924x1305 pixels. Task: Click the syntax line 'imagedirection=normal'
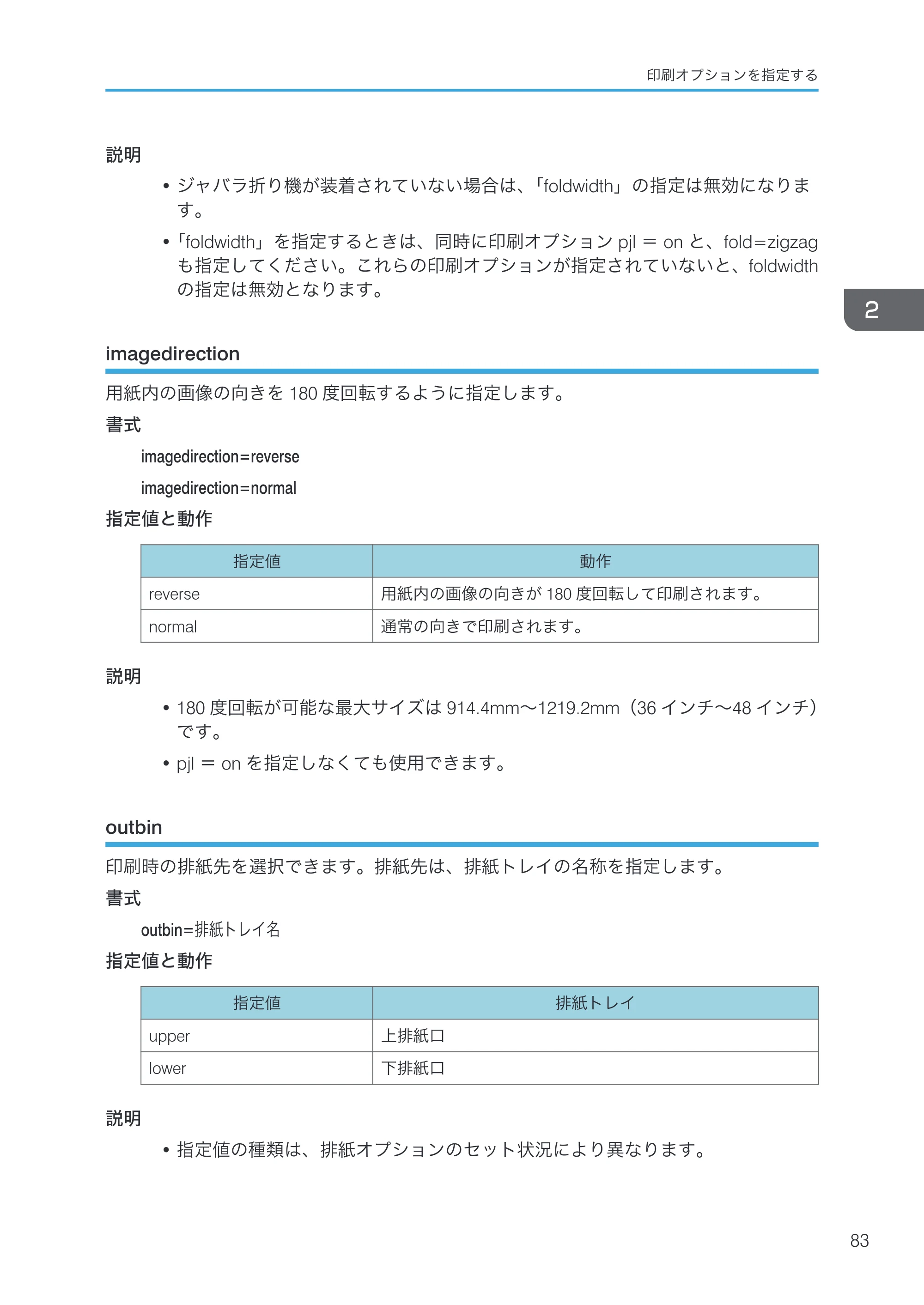[219, 487]
